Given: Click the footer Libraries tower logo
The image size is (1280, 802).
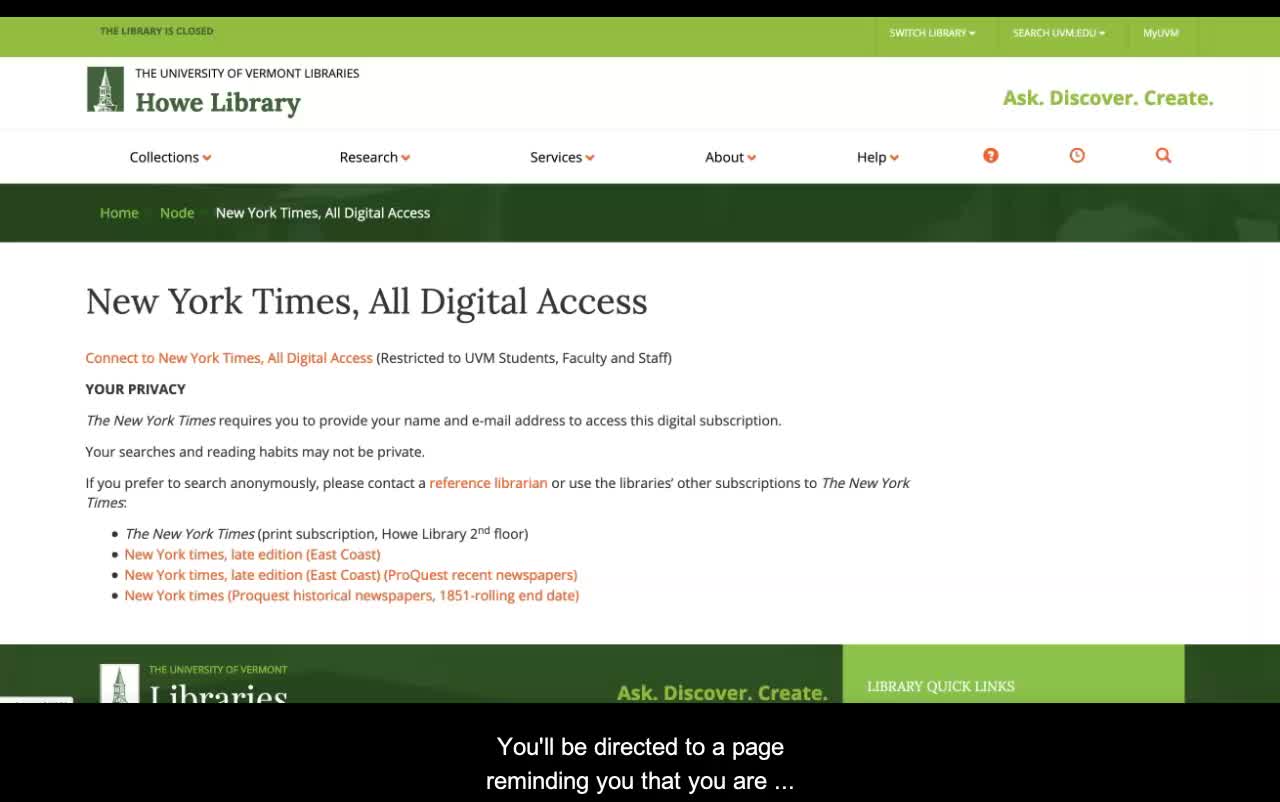Looking at the screenshot, I should (x=120, y=683).
